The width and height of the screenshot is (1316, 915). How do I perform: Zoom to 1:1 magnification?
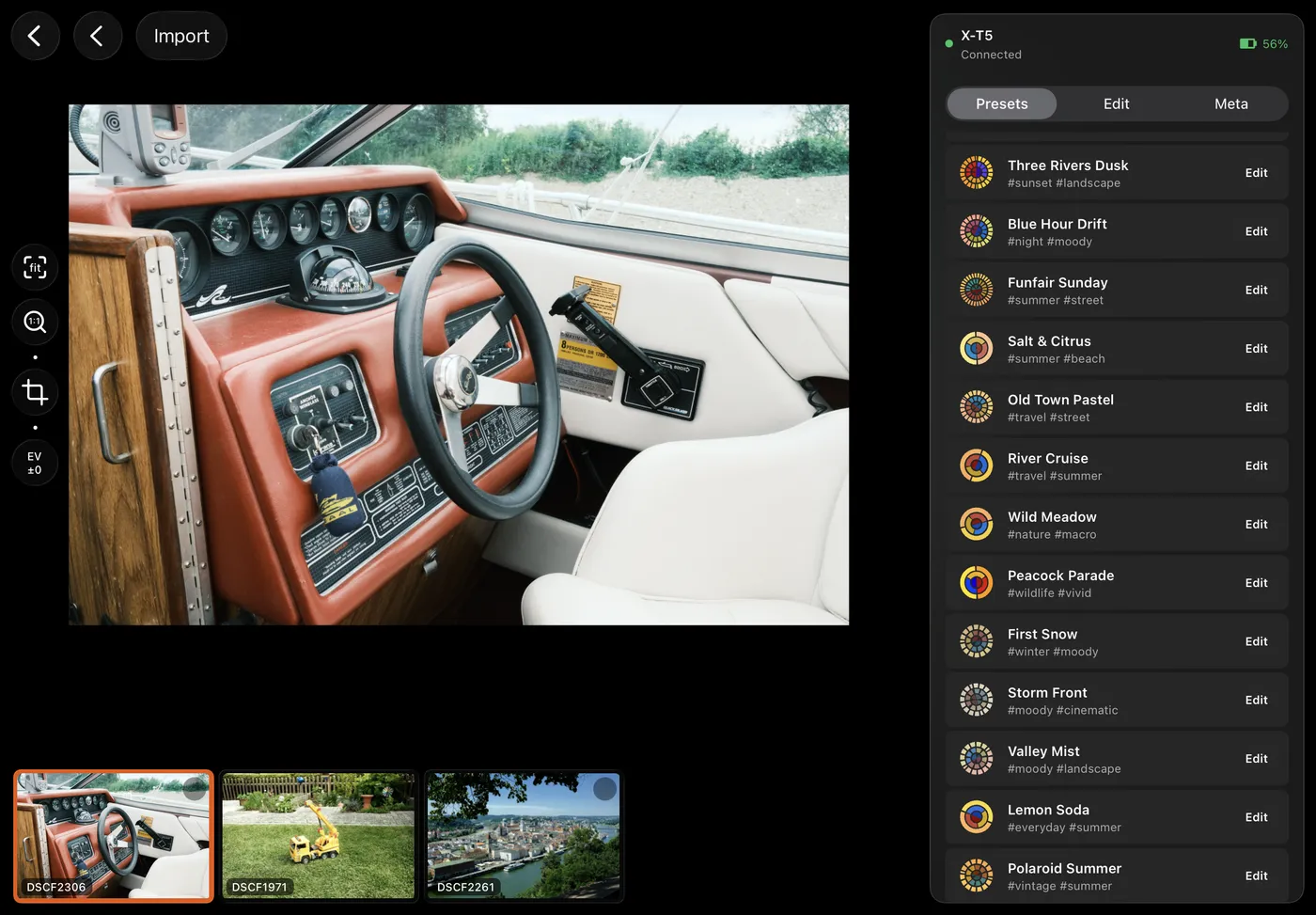click(35, 322)
